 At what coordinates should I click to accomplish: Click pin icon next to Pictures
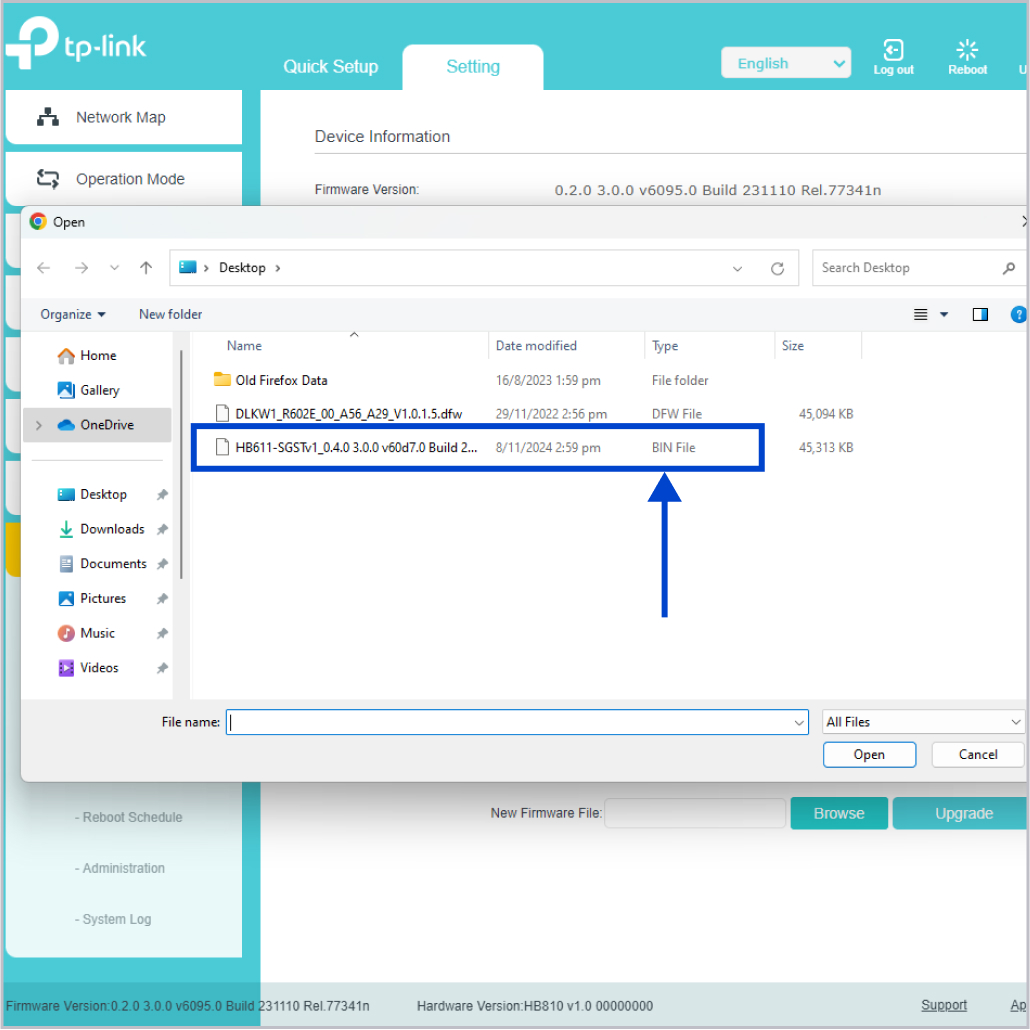tap(162, 598)
